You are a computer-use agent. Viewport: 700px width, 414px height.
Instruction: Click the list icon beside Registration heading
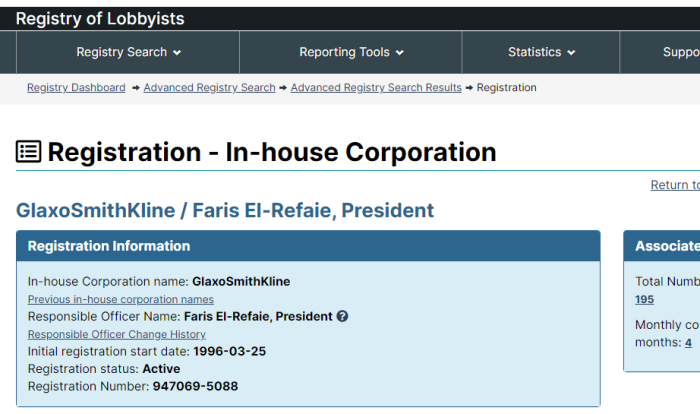click(29, 151)
